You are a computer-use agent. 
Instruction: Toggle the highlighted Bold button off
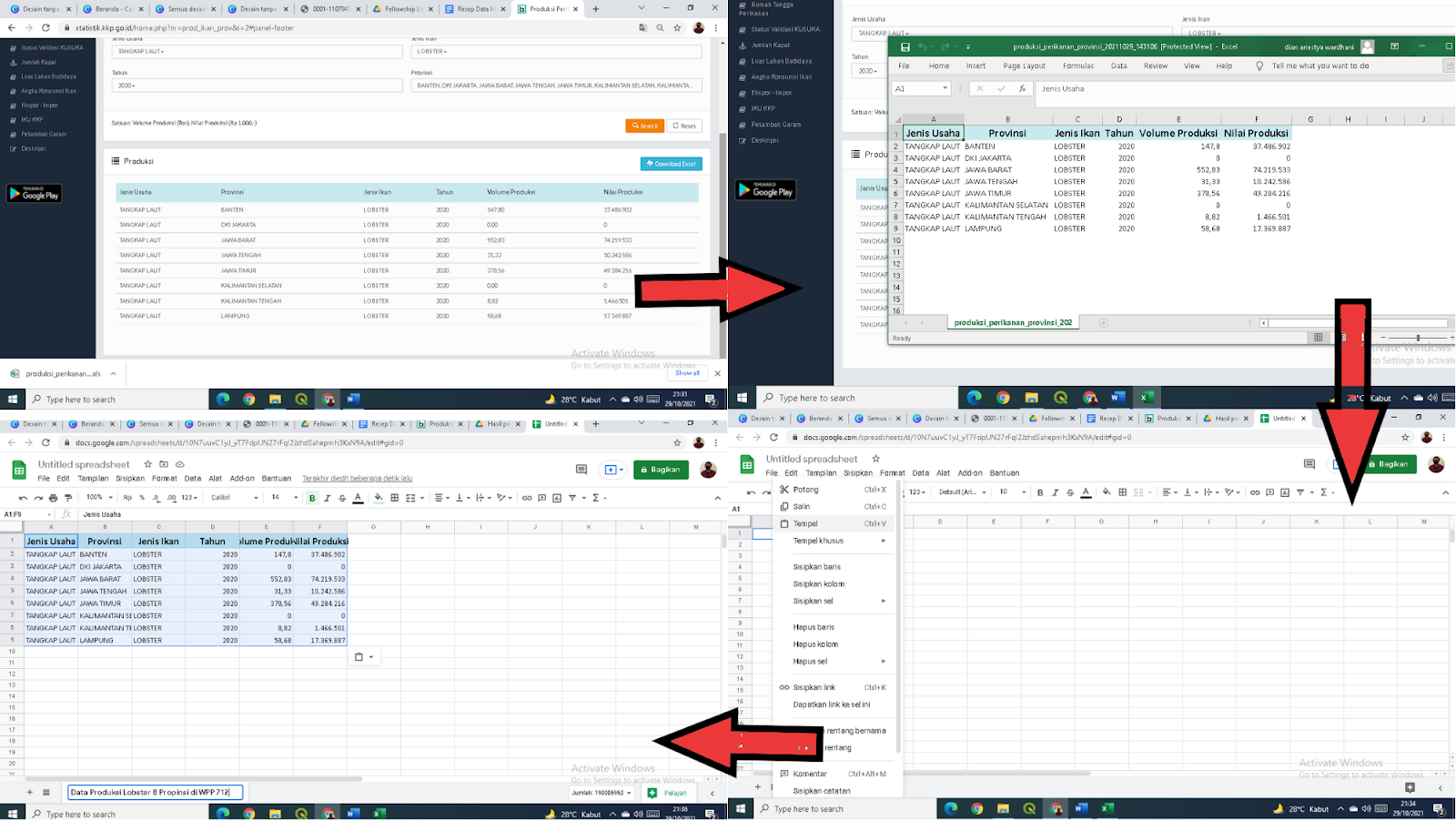click(x=312, y=498)
